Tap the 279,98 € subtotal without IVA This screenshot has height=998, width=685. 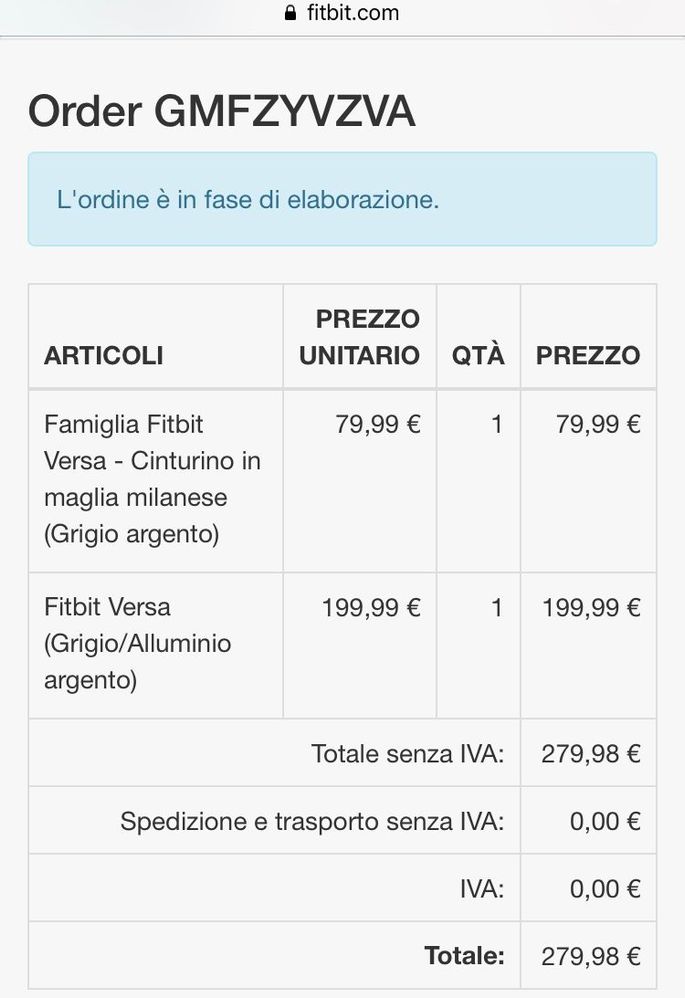tap(591, 754)
